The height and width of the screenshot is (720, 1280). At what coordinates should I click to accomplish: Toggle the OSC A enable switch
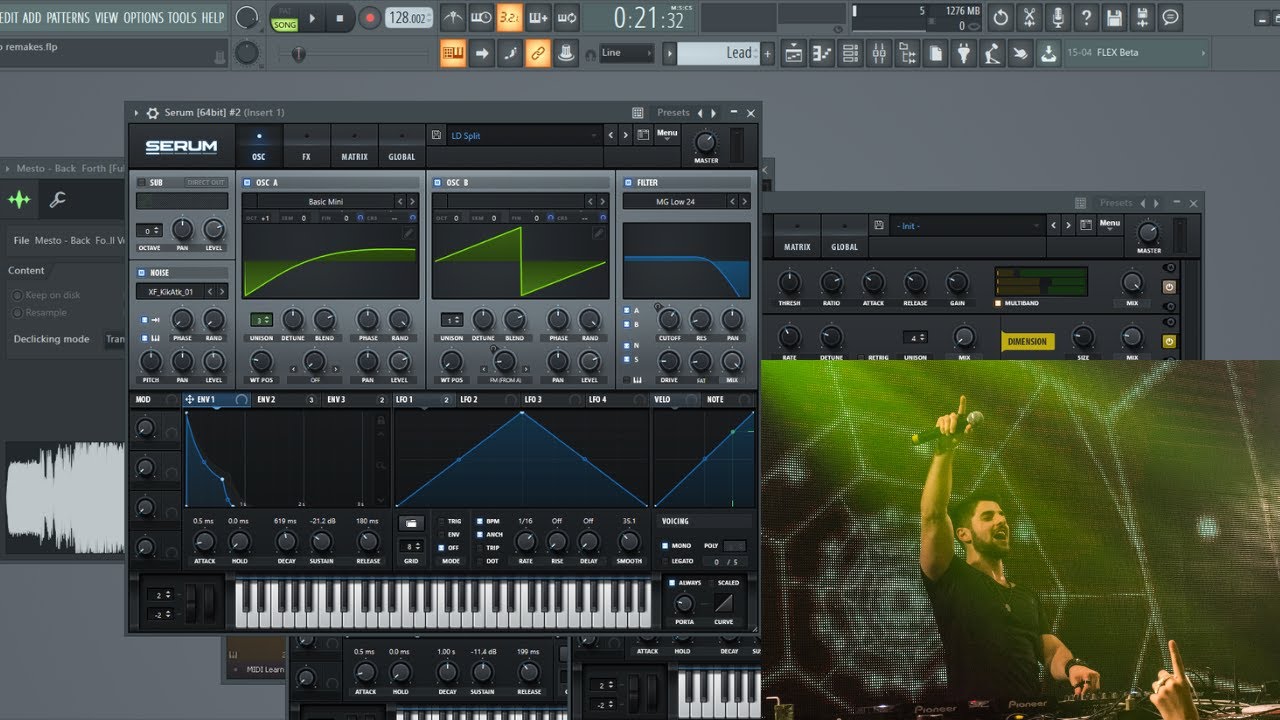pos(247,183)
